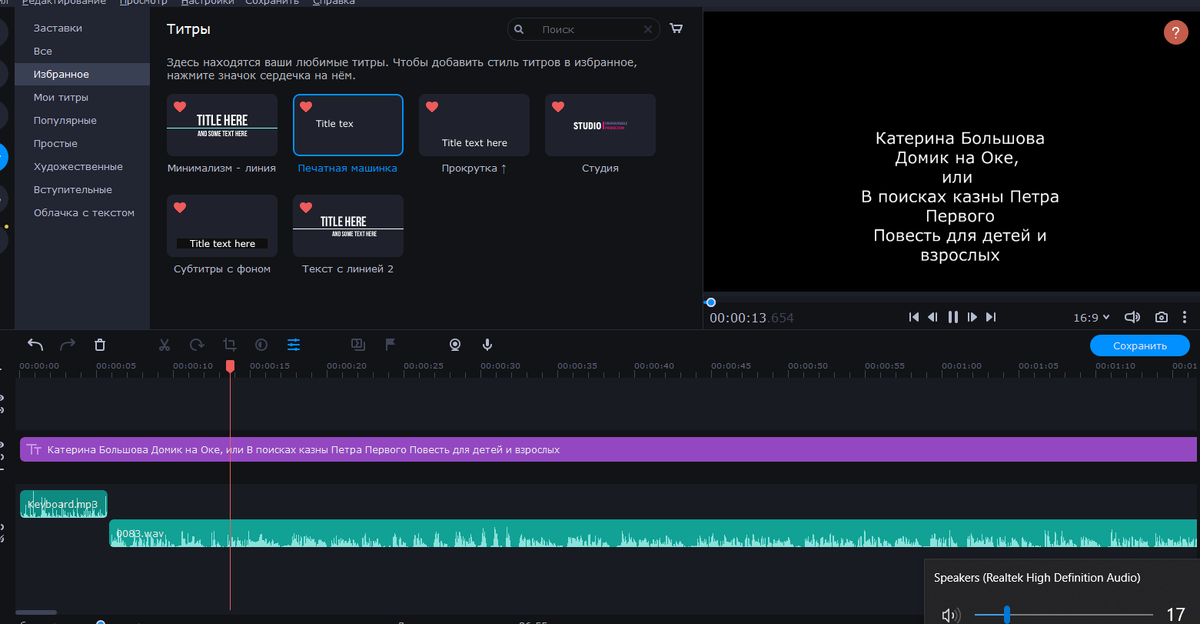The height and width of the screenshot is (624, 1200).
Task: Open the shopping cart store icon
Action: tap(677, 29)
